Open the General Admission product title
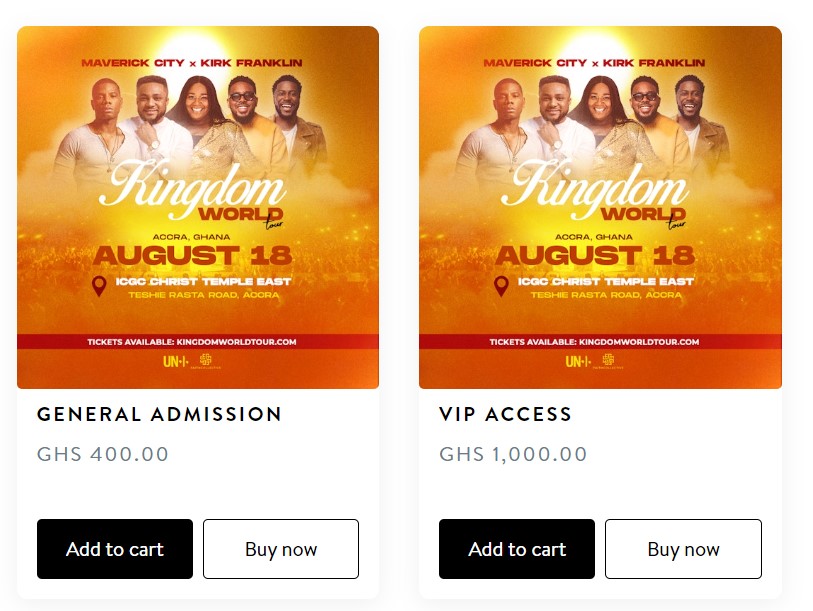This screenshot has height=611, width=813. coord(160,414)
